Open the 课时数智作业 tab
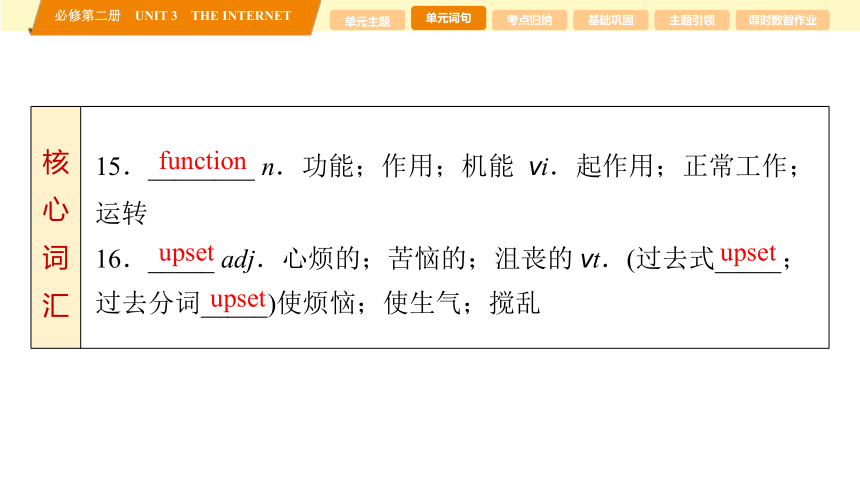860x484 pixels. [x=782, y=20]
